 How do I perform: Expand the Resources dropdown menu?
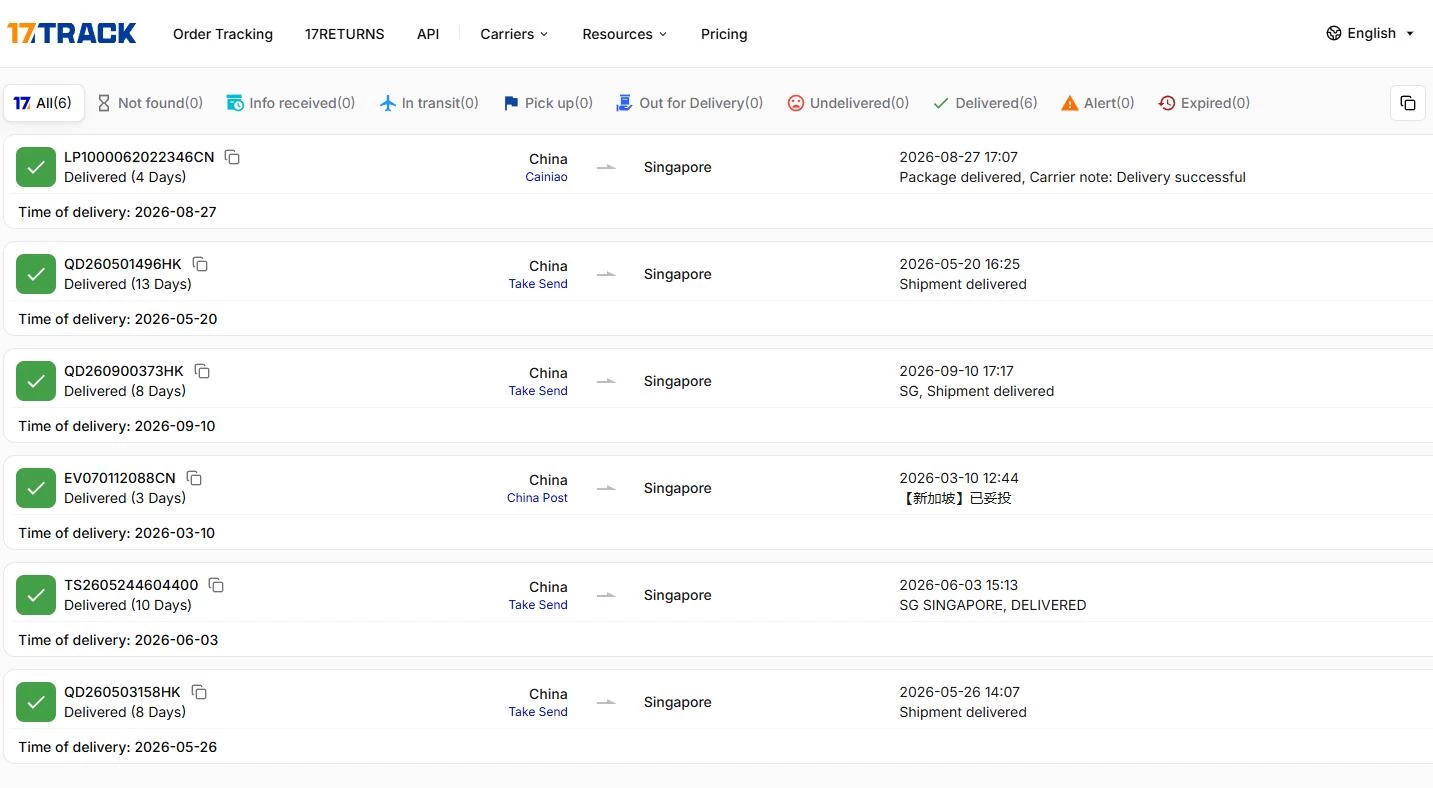pos(624,34)
